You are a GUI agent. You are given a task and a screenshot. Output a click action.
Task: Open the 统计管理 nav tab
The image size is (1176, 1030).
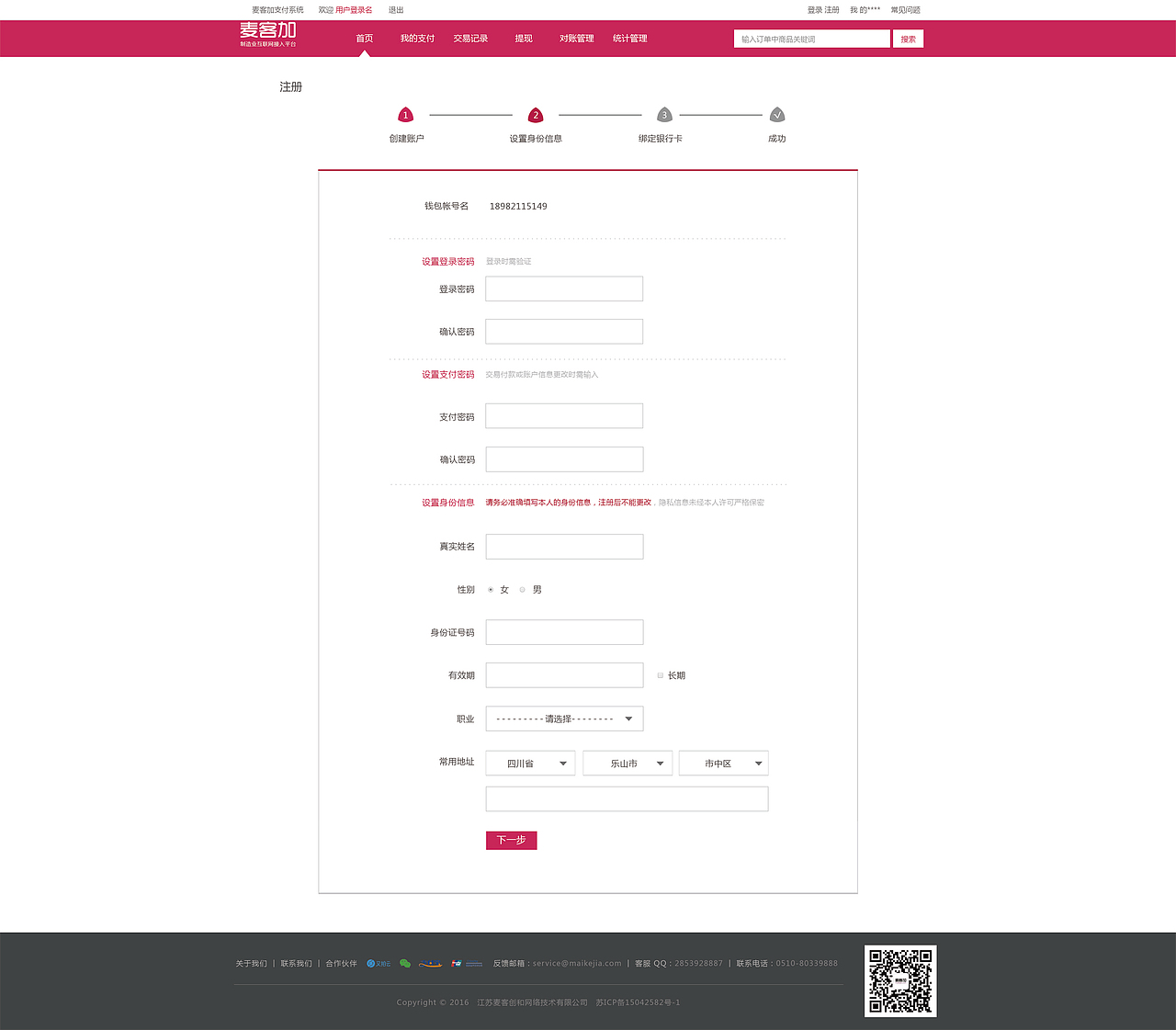(630, 39)
